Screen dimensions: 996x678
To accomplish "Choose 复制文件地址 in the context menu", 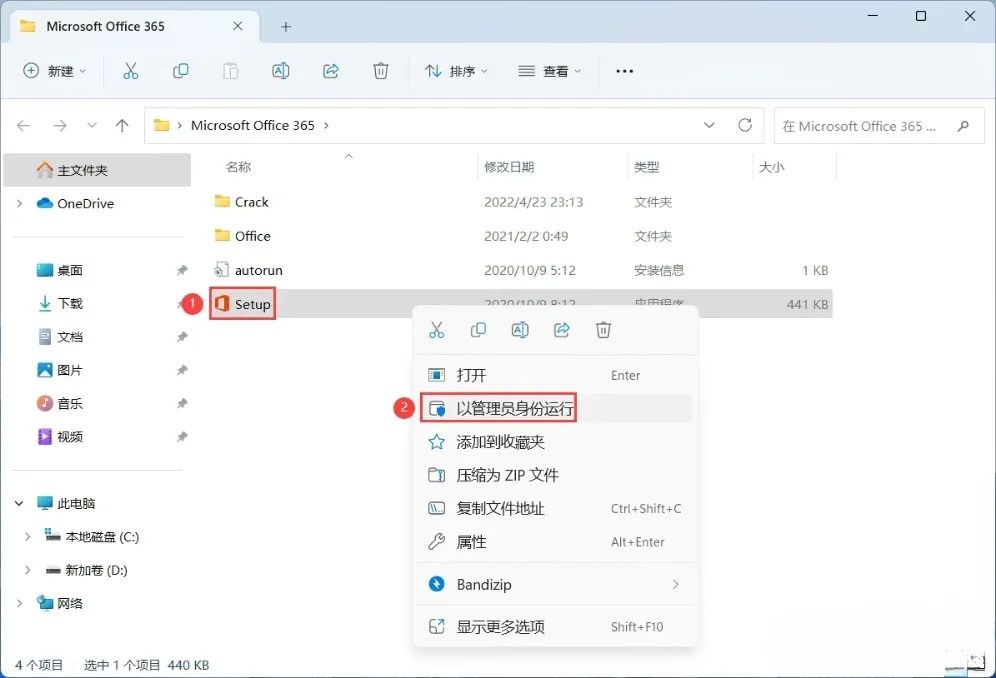I will click(555, 508).
